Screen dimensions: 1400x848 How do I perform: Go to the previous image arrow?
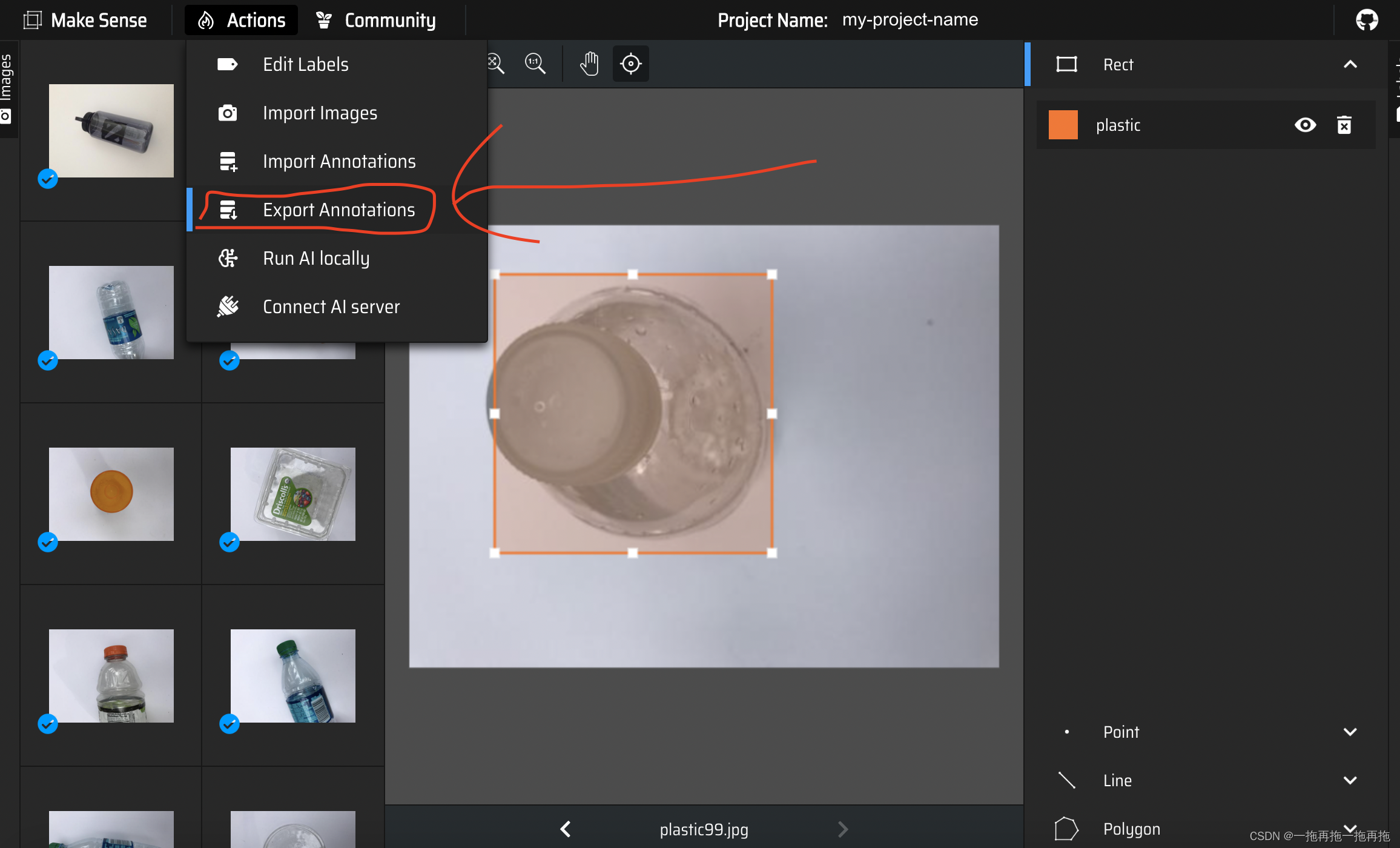(x=566, y=829)
